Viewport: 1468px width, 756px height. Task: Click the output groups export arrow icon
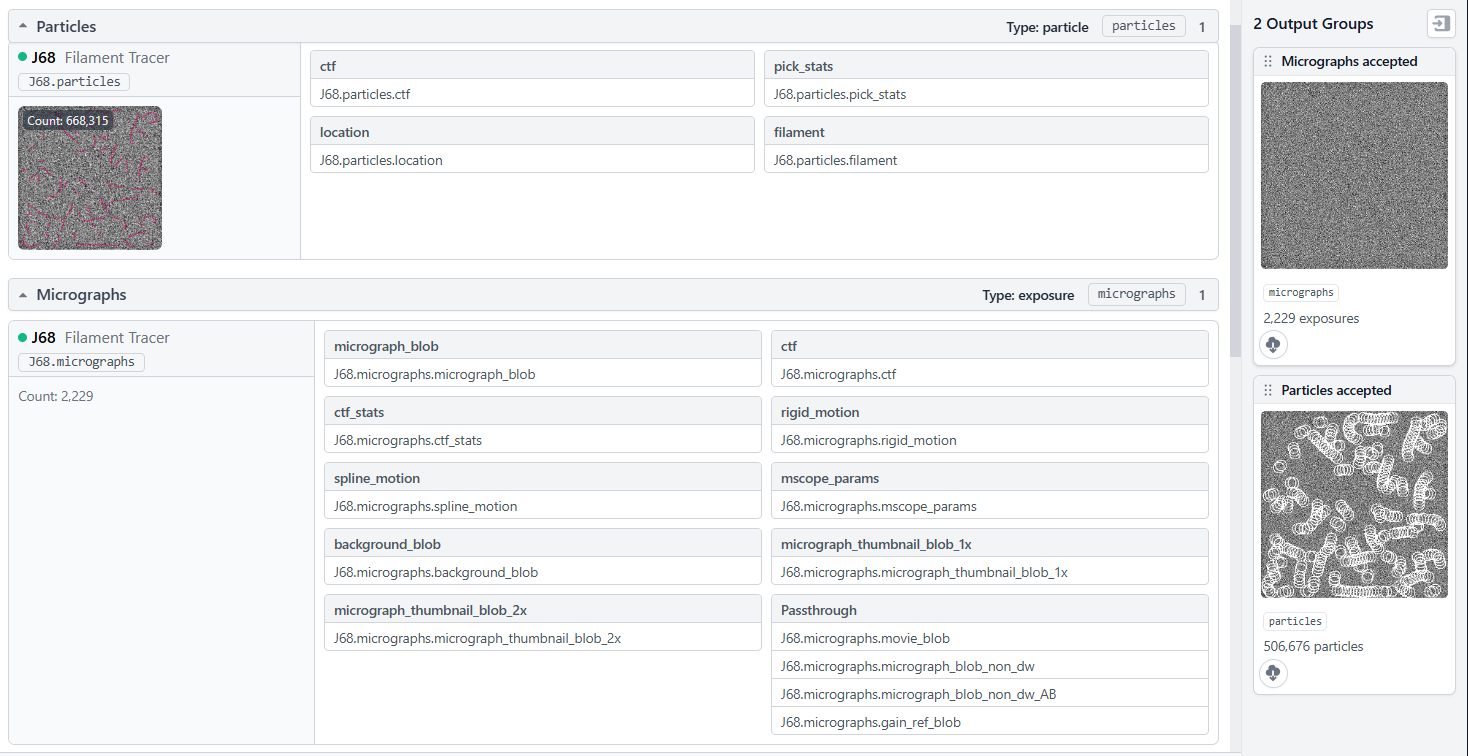click(1440, 24)
